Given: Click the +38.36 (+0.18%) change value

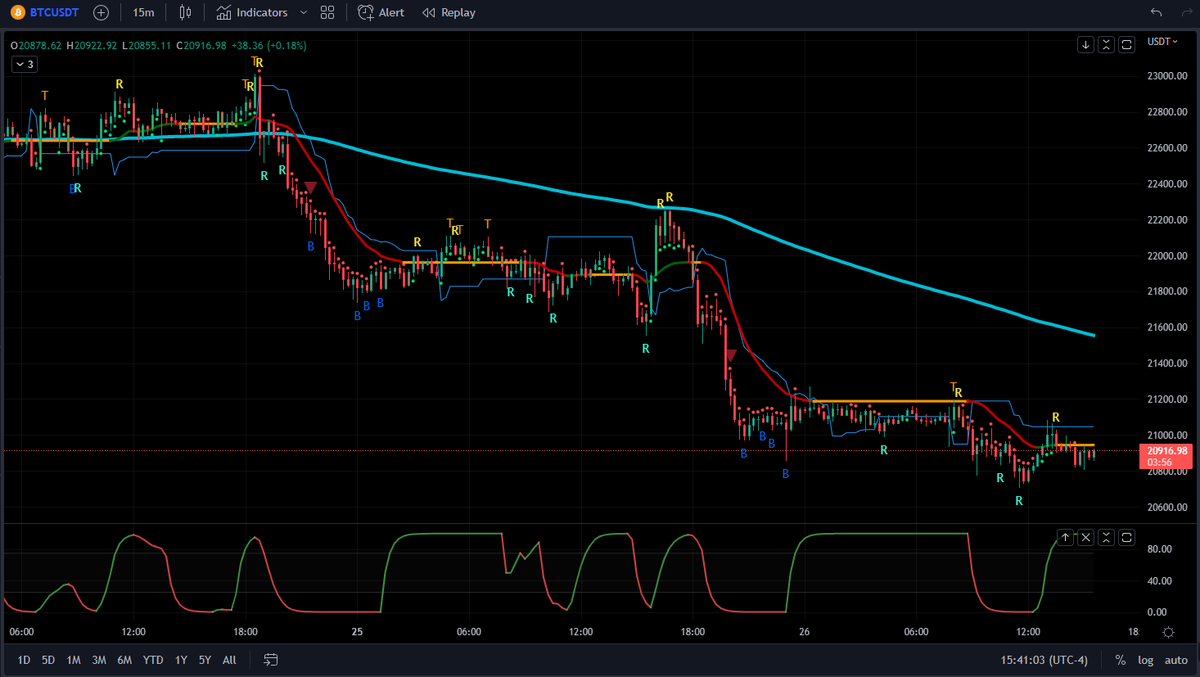Looking at the screenshot, I should click(270, 45).
